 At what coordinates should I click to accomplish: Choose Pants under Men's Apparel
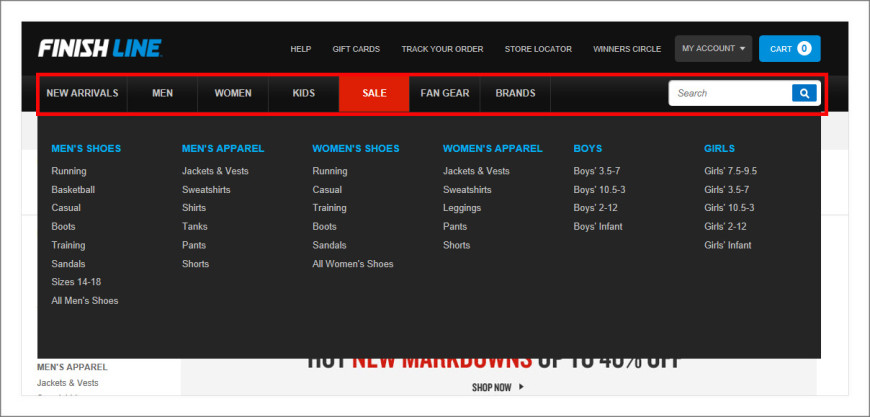pos(194,245)
